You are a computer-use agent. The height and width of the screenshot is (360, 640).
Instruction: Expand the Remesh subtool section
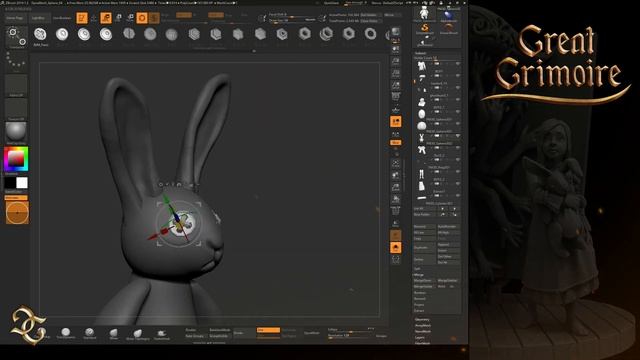click(420, 299)
